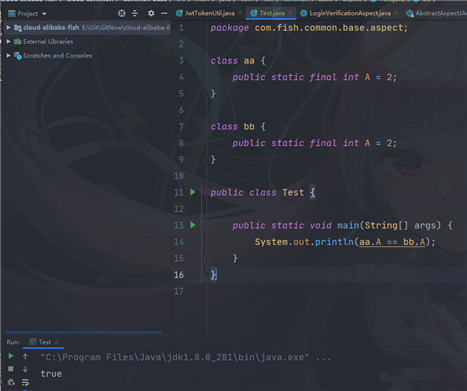Click the println call on line 14
Viewport: 467px width, 391px height.
coord(334,242)
